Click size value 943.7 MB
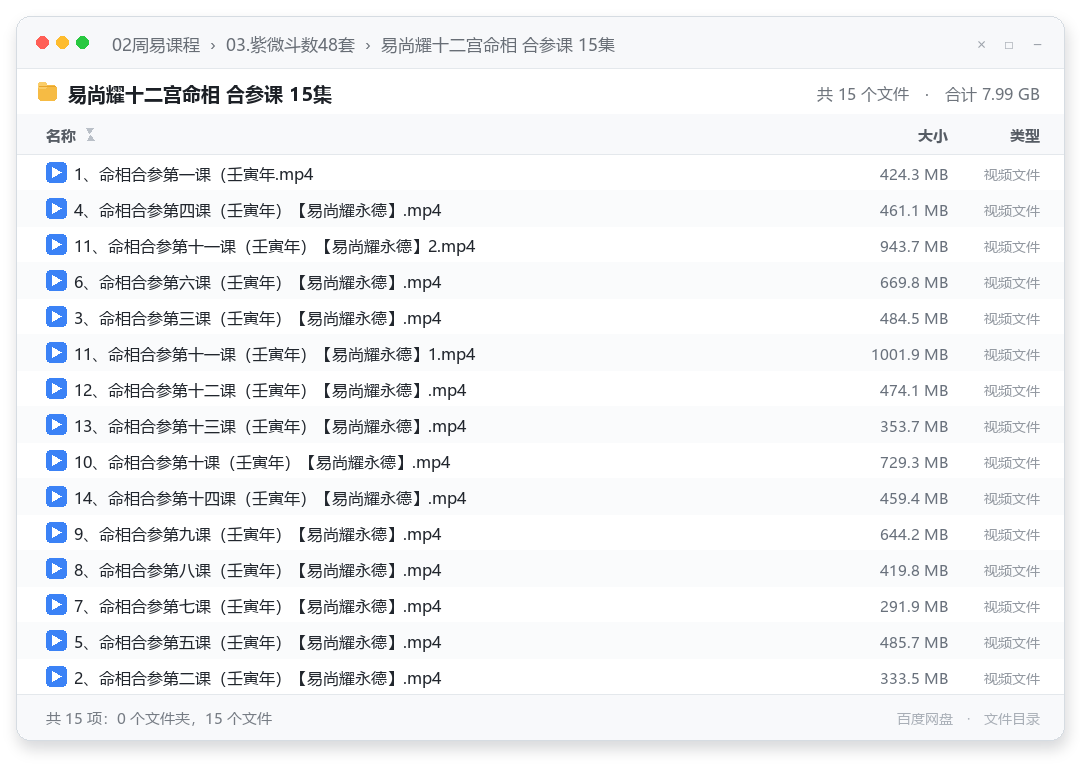1080x764 pixels. [913, 246]
